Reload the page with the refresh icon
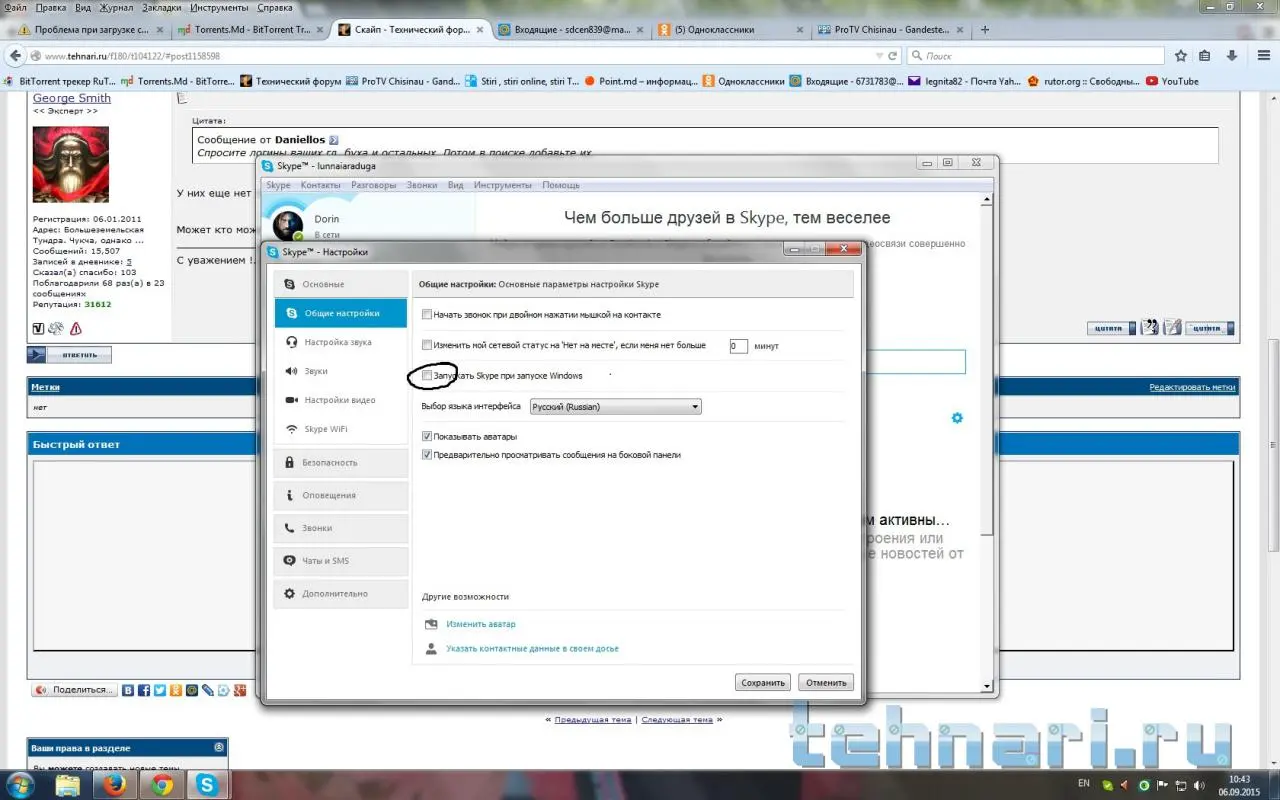Image resolution: width=1280 pixels, height=800 pixels. (892, 56)
